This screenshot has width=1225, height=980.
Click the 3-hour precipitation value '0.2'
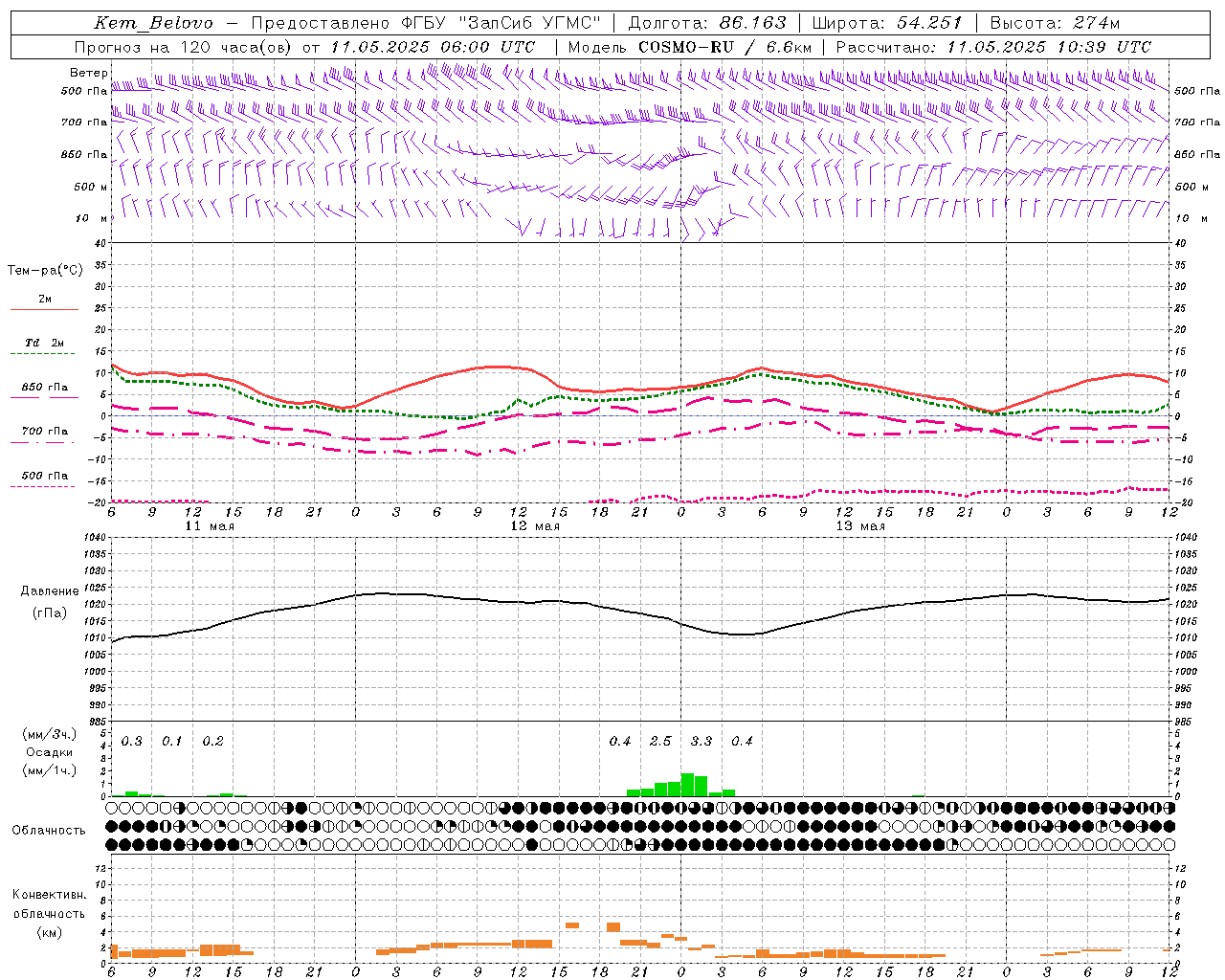(213, 741)
